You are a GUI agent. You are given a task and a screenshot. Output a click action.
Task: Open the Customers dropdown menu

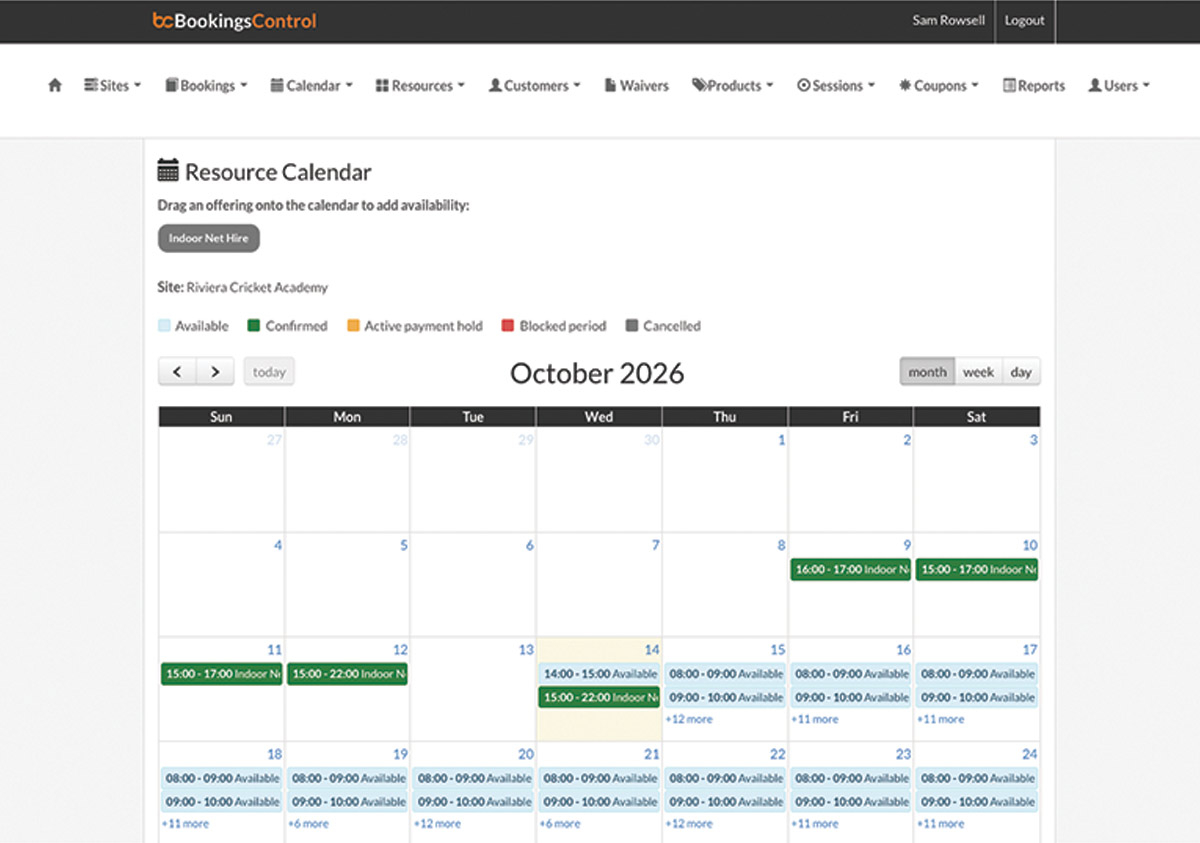pos(535,86)
